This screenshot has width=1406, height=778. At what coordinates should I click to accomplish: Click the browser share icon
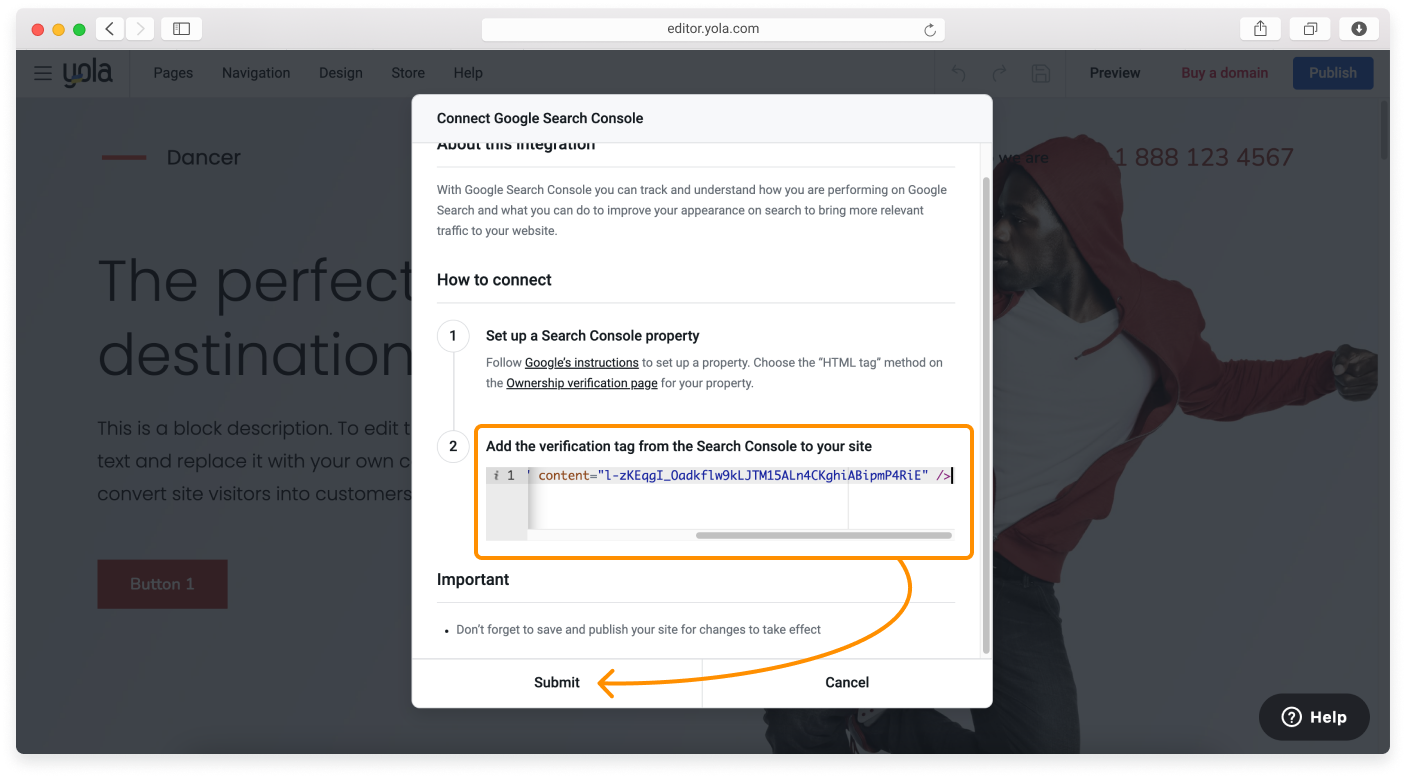[x=1259, y=29]
